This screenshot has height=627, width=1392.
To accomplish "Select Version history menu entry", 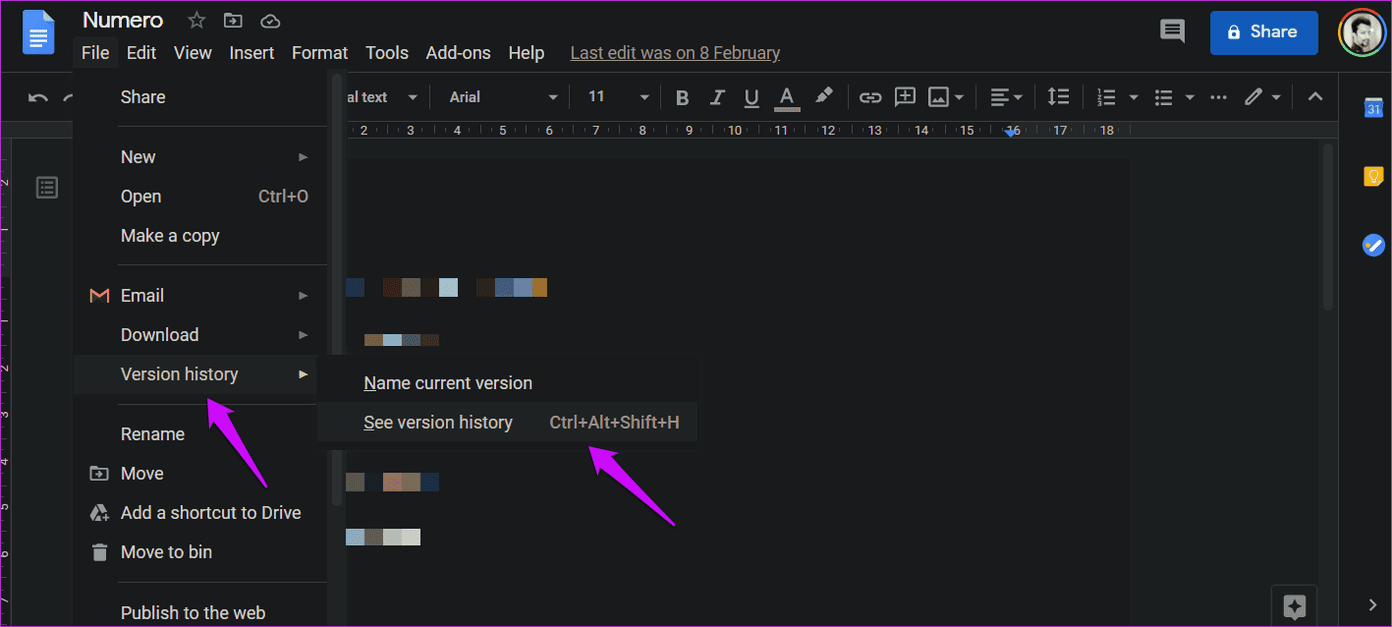I will coord(196,374).
